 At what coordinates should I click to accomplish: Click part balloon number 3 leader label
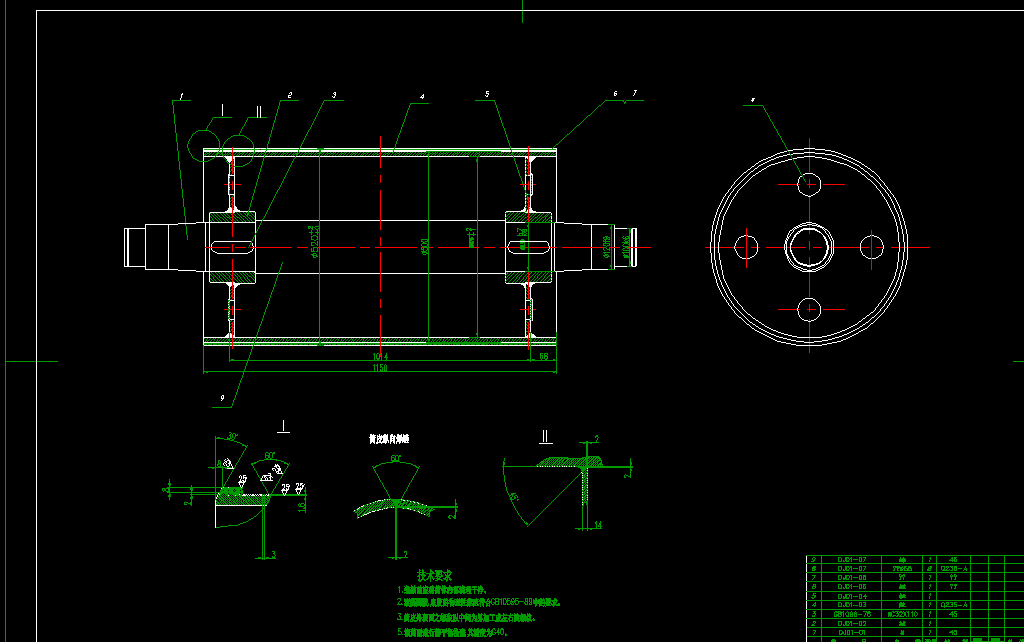pos(334,95)
